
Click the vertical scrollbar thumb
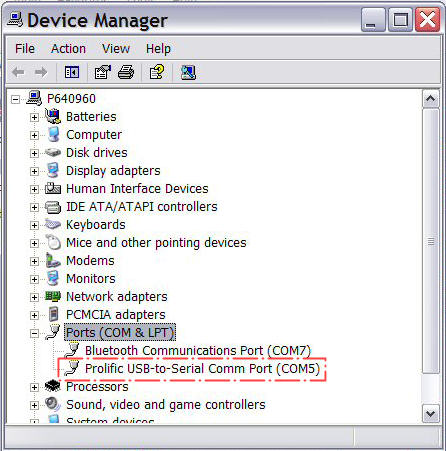click(431, 241)
